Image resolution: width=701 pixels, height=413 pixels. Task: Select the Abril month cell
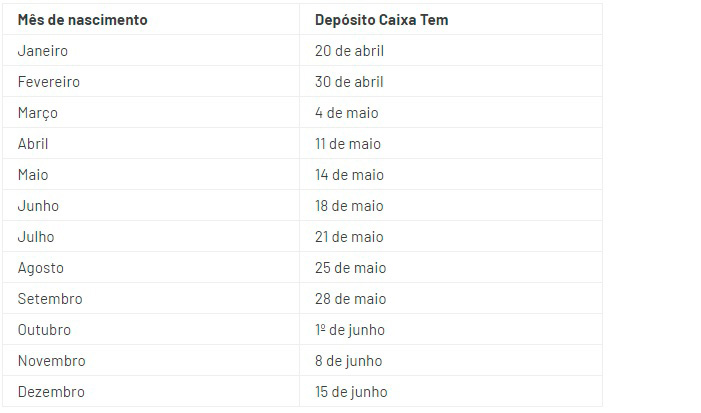point(151,143)
